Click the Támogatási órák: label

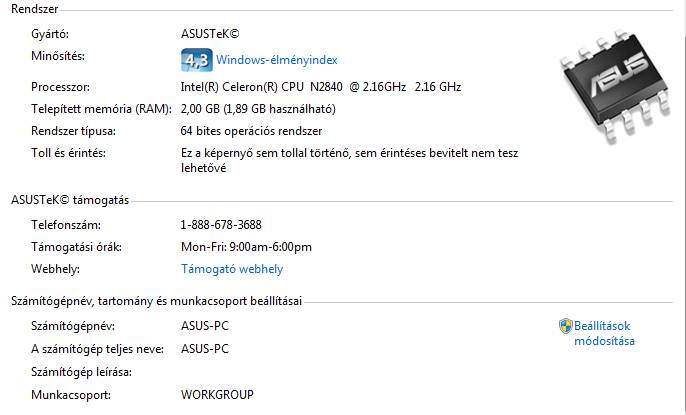(76, 247)
